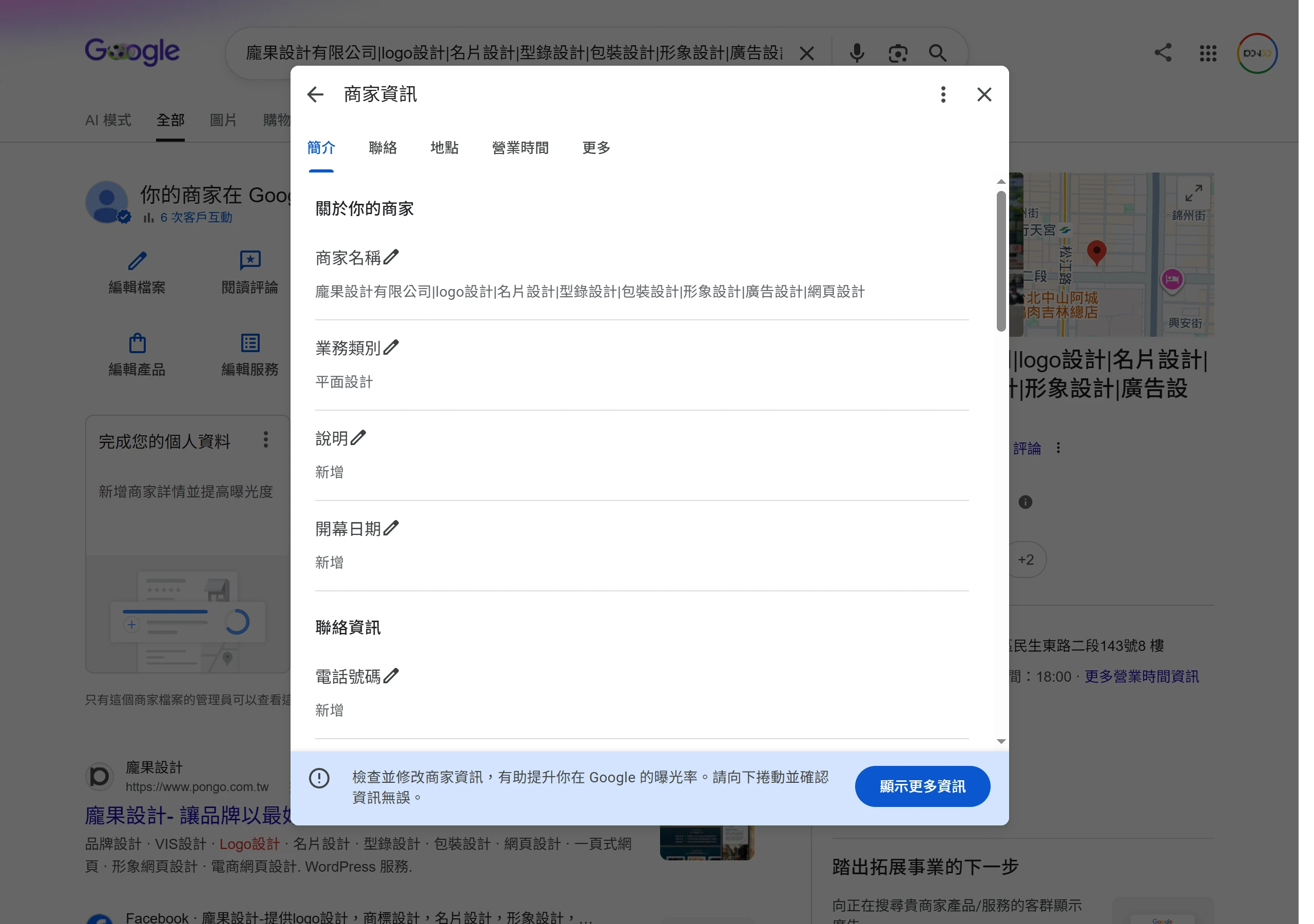Screen dimensions: 1314x924
Task: Switch to the 更多 tab
Action: [x=603, y=149]
